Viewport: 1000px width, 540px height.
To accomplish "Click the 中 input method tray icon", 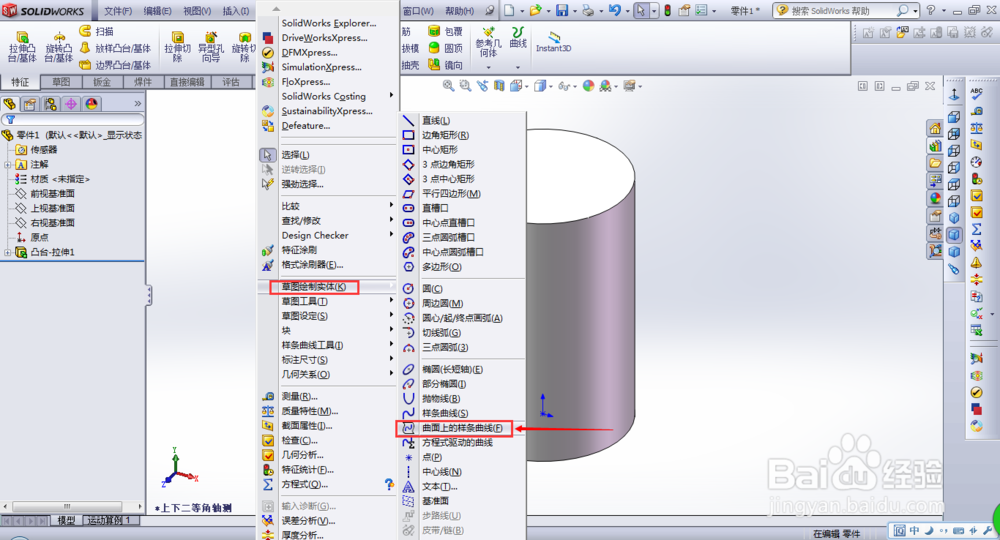I will coord(915,530).
